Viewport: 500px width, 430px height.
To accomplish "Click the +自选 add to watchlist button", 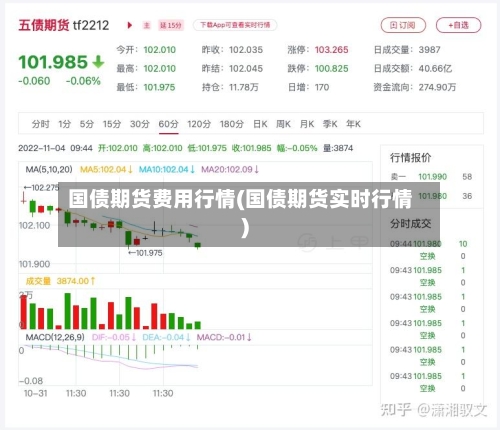I will pyautogui.click(x=458, y=25).
